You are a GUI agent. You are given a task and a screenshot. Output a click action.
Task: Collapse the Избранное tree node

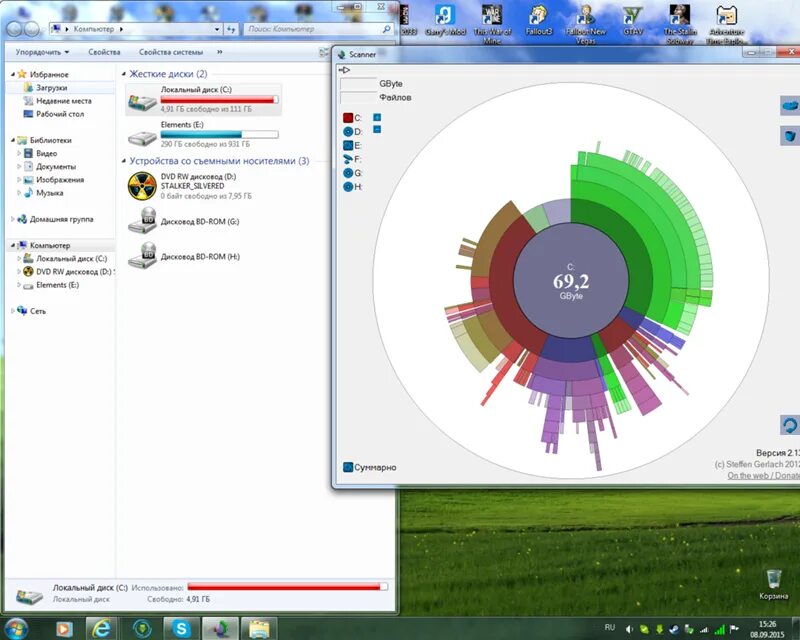13,75
